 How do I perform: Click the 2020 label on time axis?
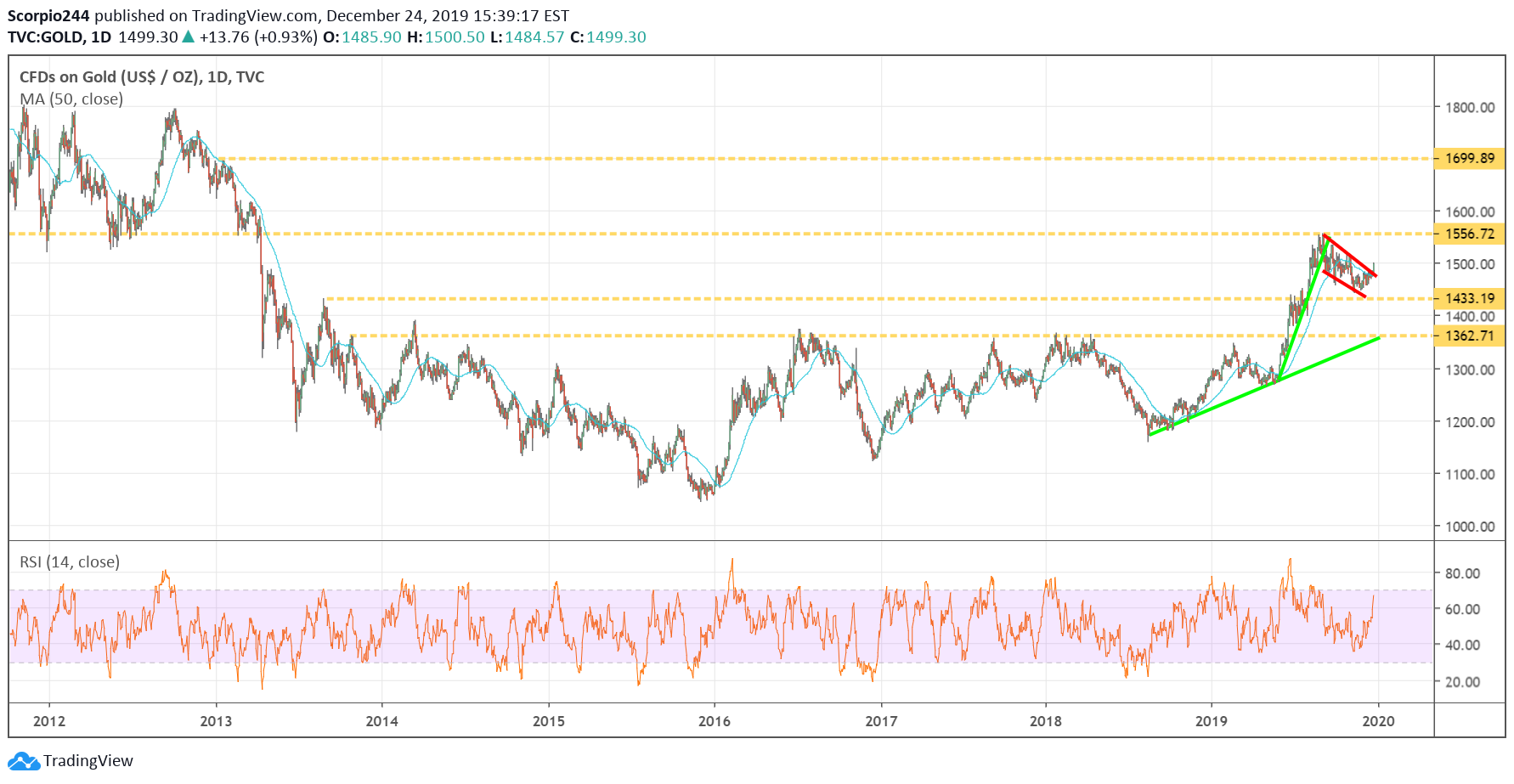(1378, 721)
